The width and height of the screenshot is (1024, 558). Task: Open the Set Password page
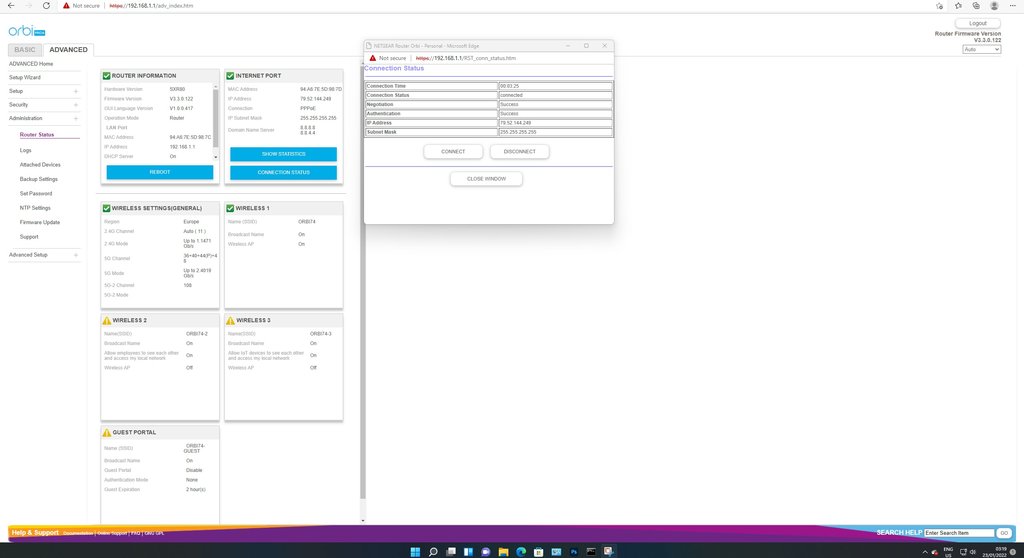point(36,193)
